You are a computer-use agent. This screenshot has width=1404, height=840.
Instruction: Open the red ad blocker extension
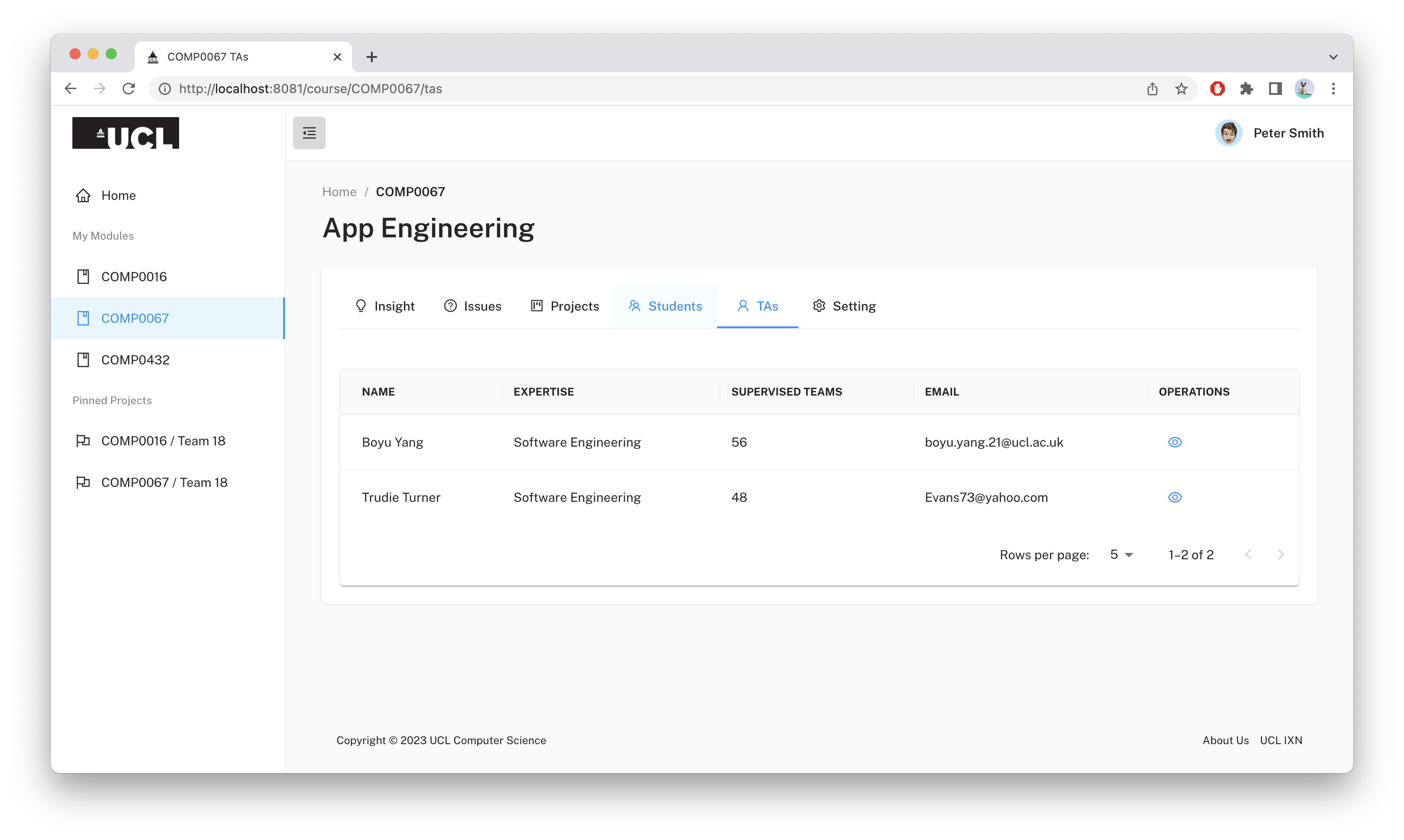[x=1217, y=89]
